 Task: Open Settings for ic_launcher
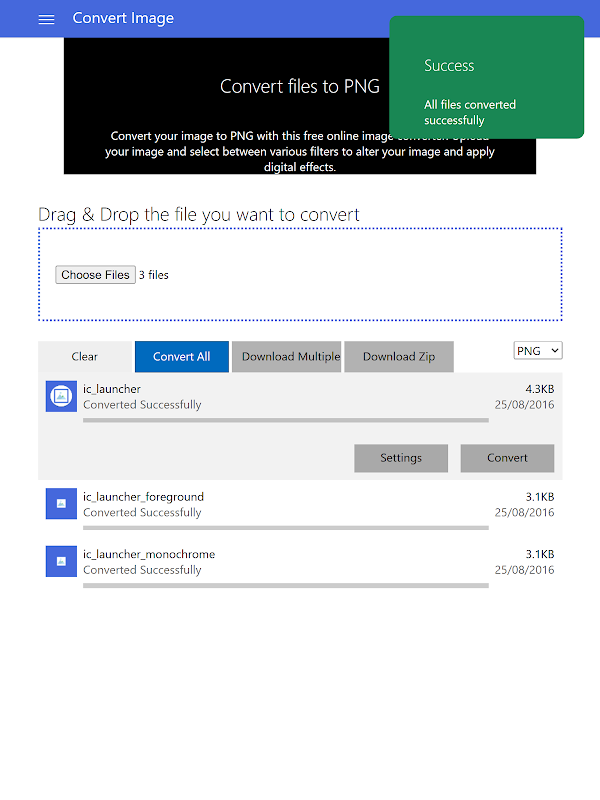[401, 458]
